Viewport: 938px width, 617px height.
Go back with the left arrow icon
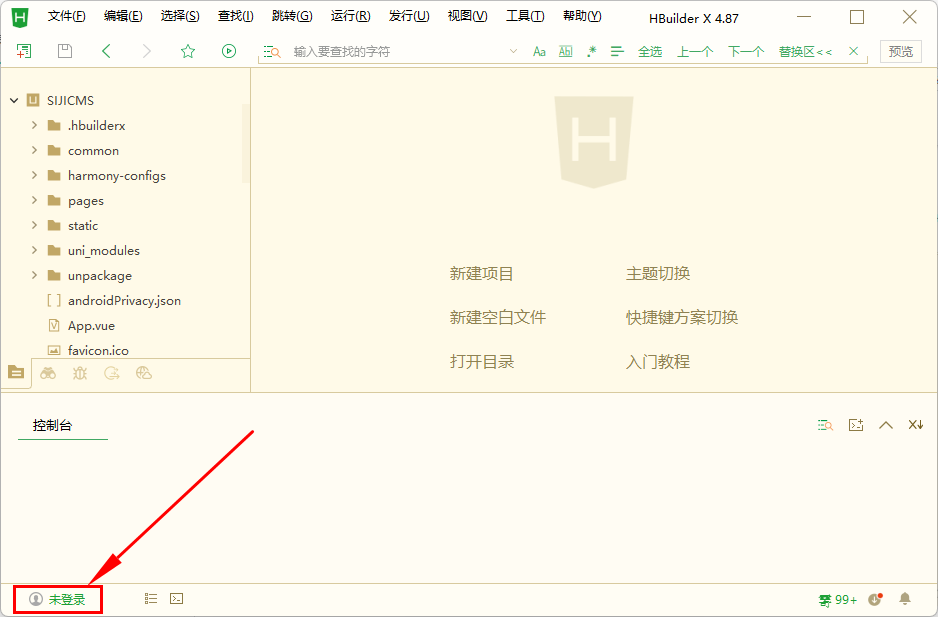106,51
